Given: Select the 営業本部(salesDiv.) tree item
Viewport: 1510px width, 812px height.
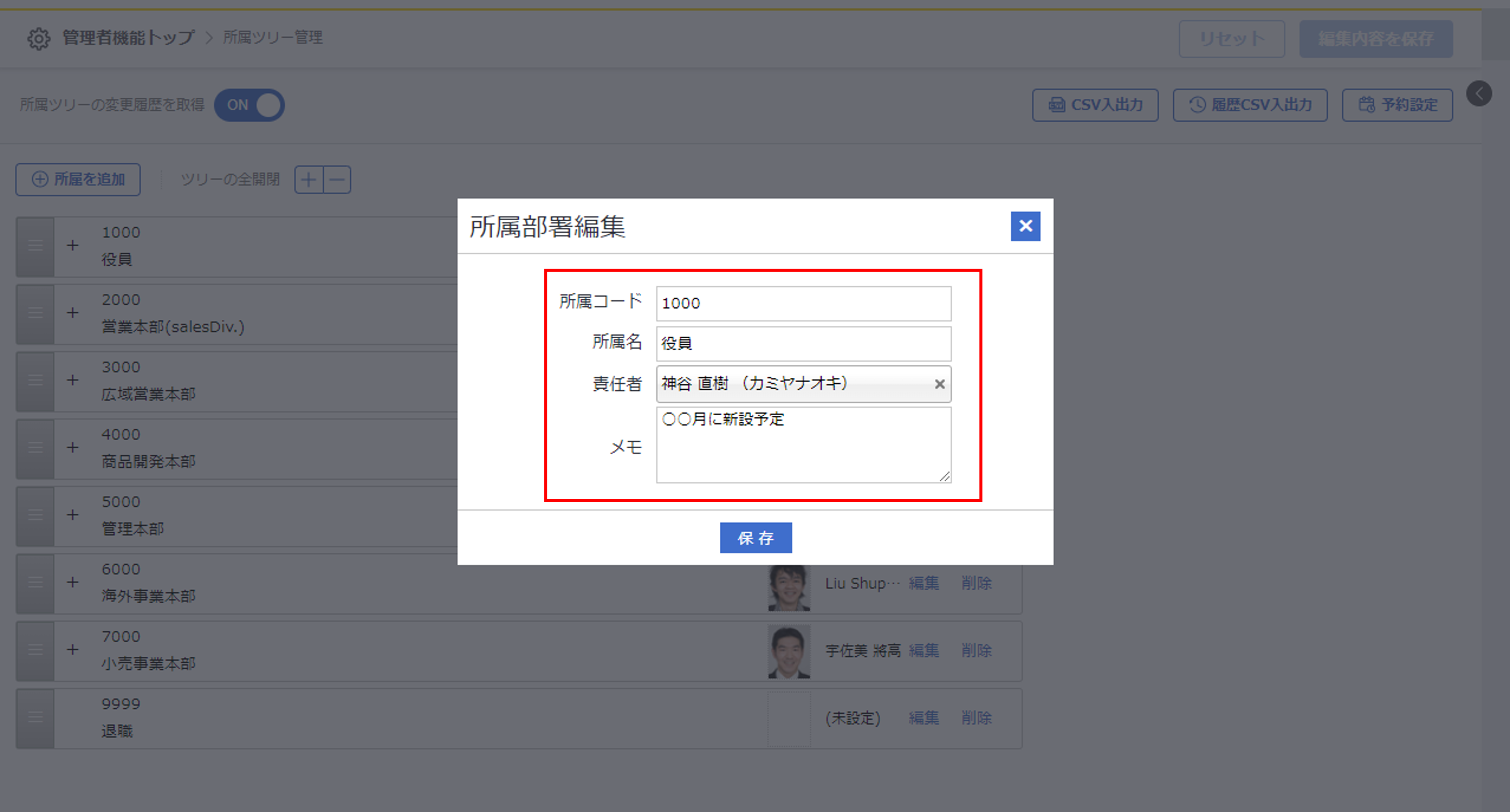Looking at the screenshot, I should (x=173, y=327).
